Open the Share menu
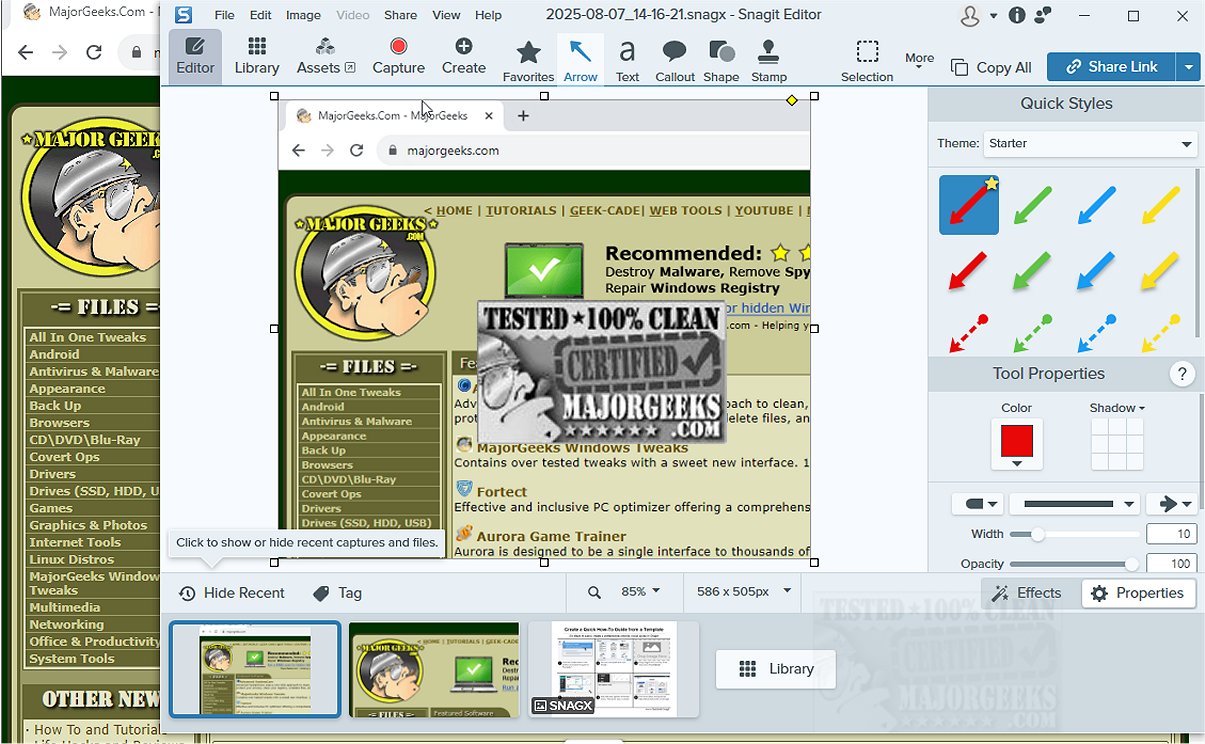 click(x=400, y=15)
